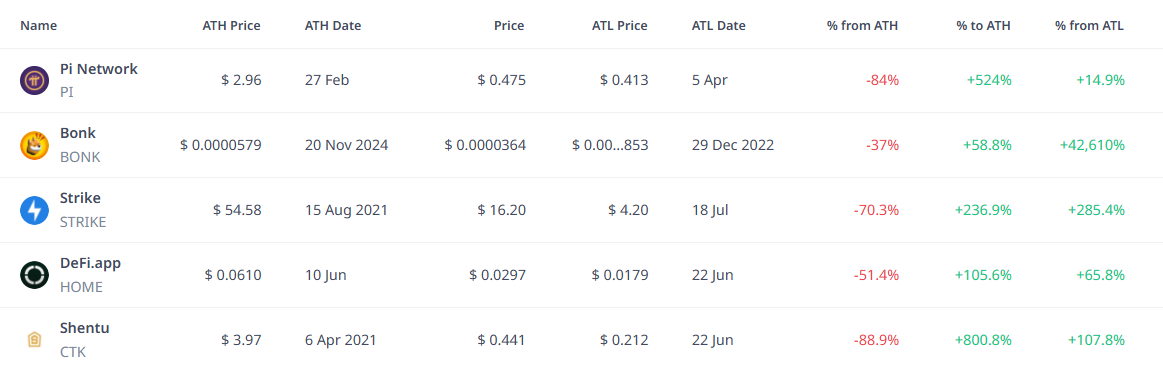Sort by the ATH Price column header
This screenshot has width=1163, height=371.
(x=231, y=25)
